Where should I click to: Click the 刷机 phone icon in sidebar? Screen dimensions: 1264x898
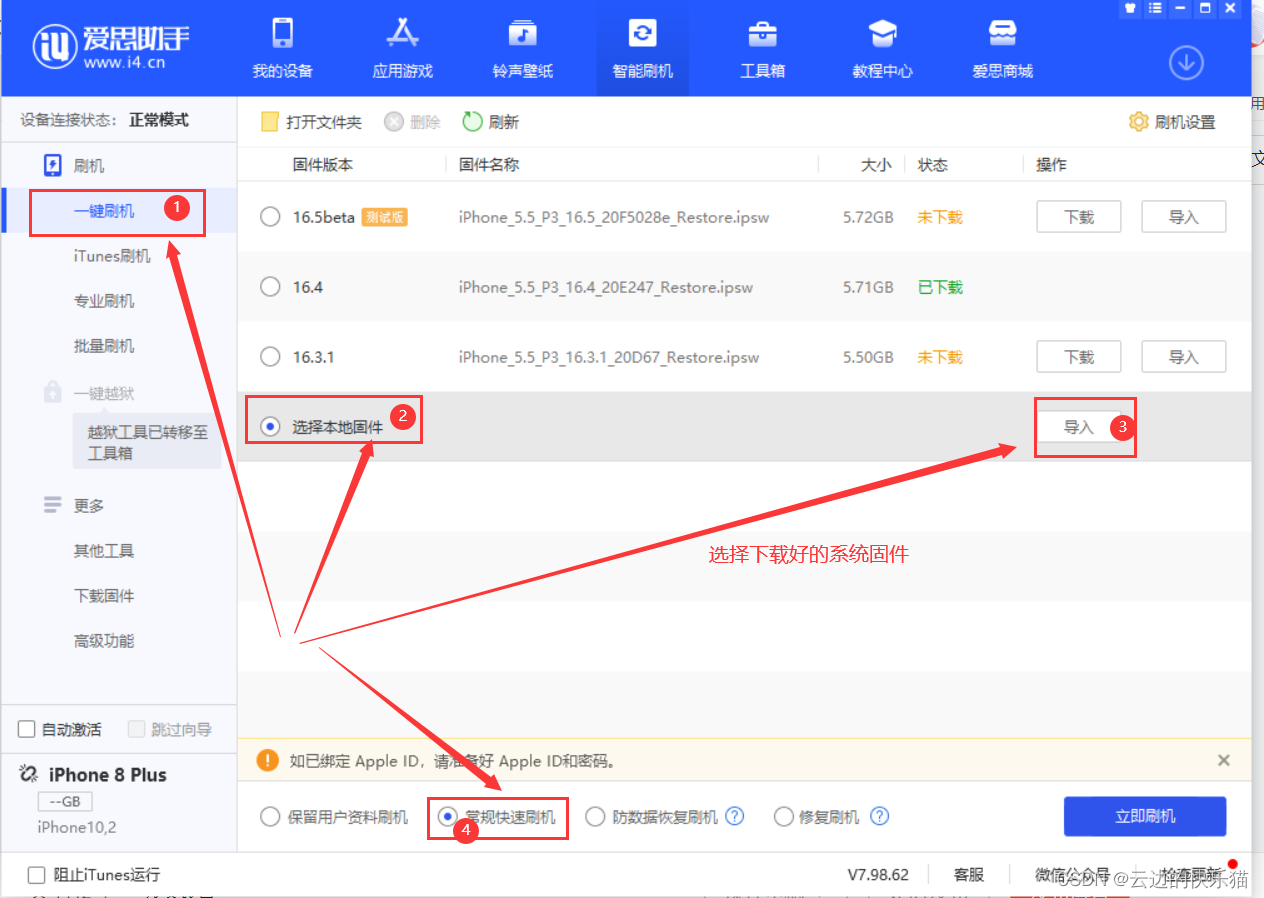(x=53, y=166)
